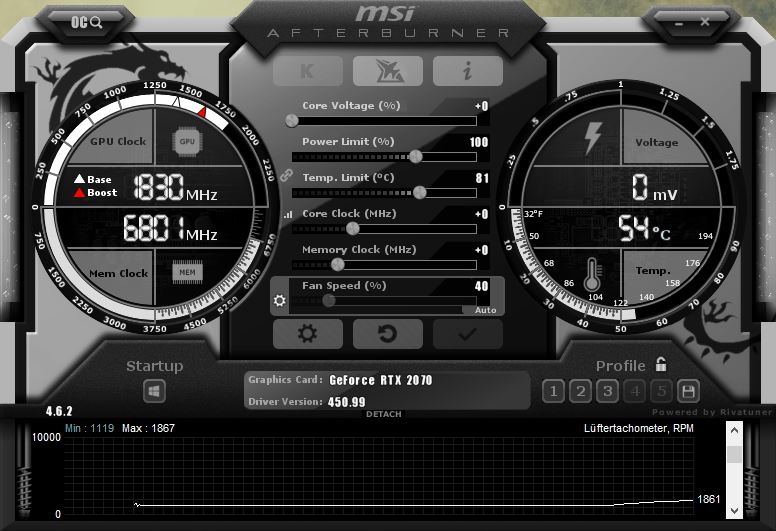Select profile slot 2
Image resolution: width=776 pixels, height=531 pixels.
click(x=581, y=391)
